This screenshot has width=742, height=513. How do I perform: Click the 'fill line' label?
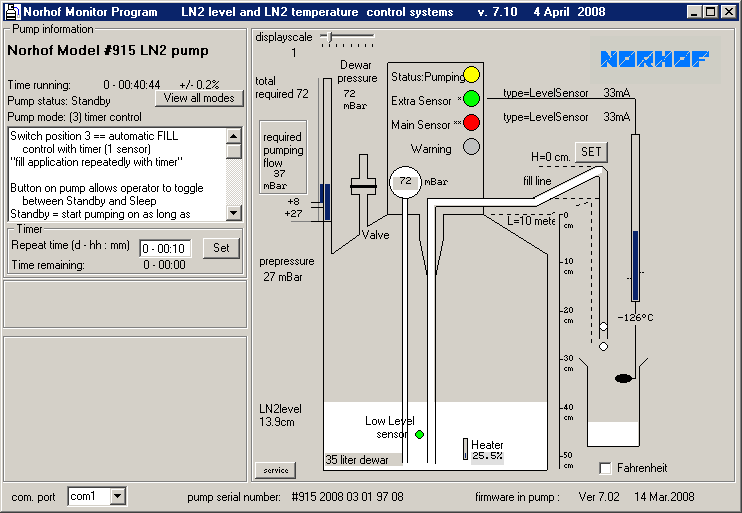point(537,181)
